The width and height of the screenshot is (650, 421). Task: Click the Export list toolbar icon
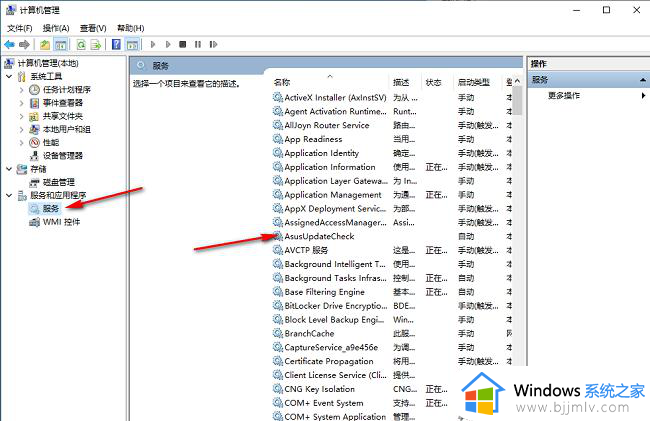[x=96, y=44]
